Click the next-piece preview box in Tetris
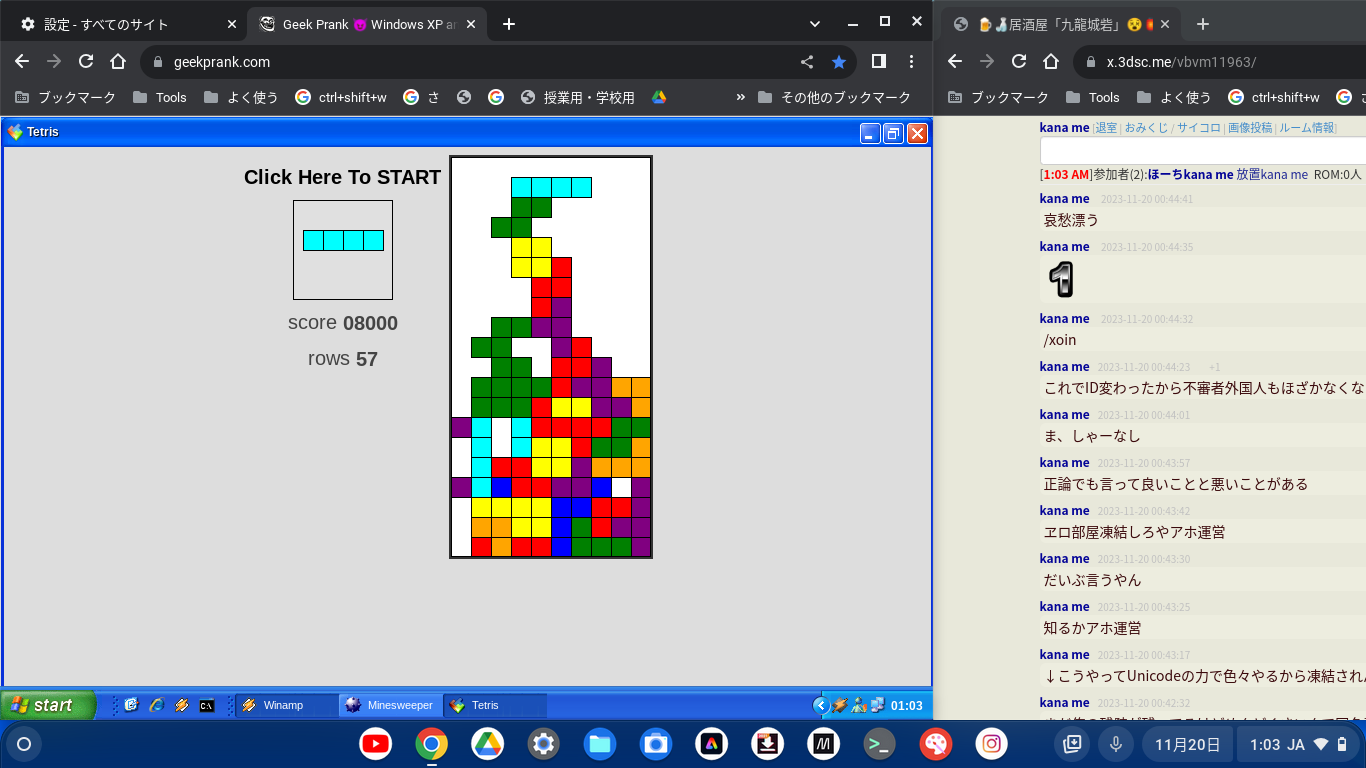The height and width of the screenshot is (768, 1366). point(343,250)
